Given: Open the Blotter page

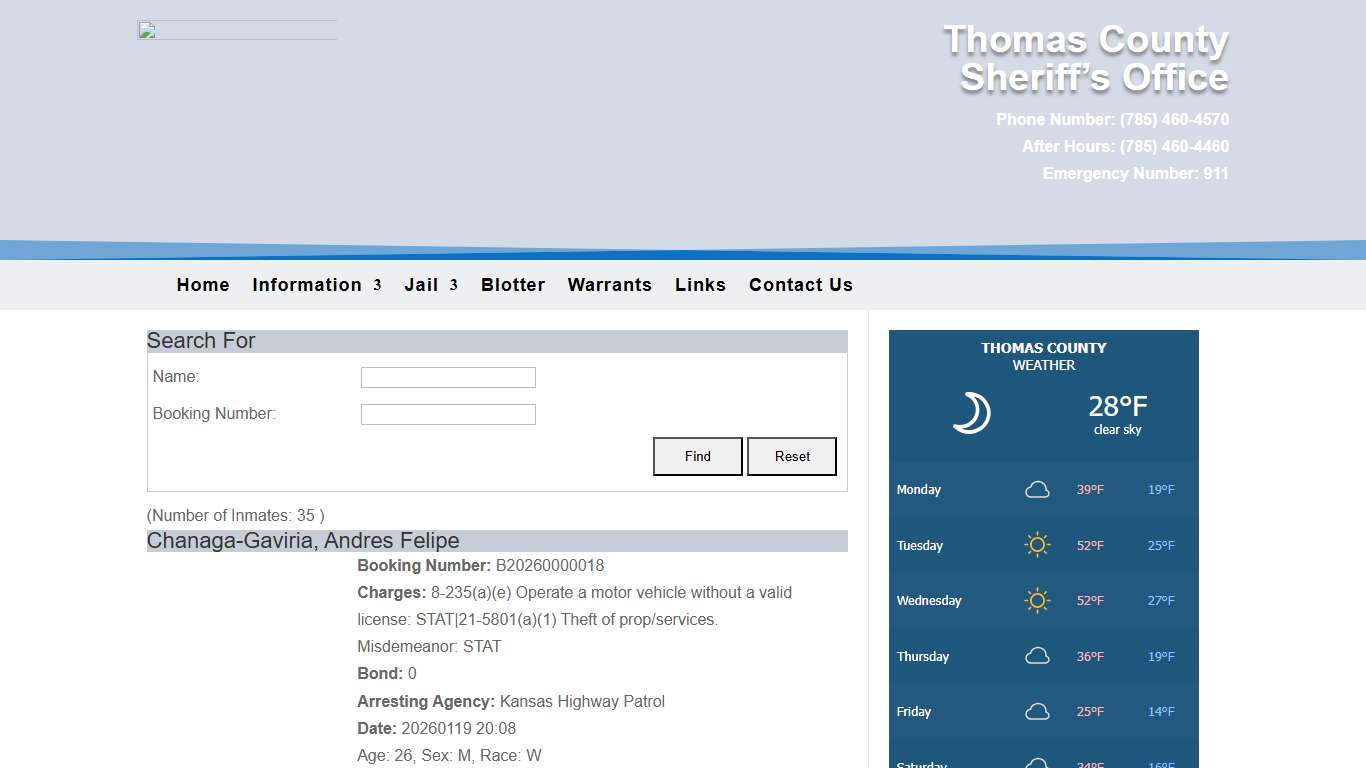Looking at the screenshot, I should 513,285.
